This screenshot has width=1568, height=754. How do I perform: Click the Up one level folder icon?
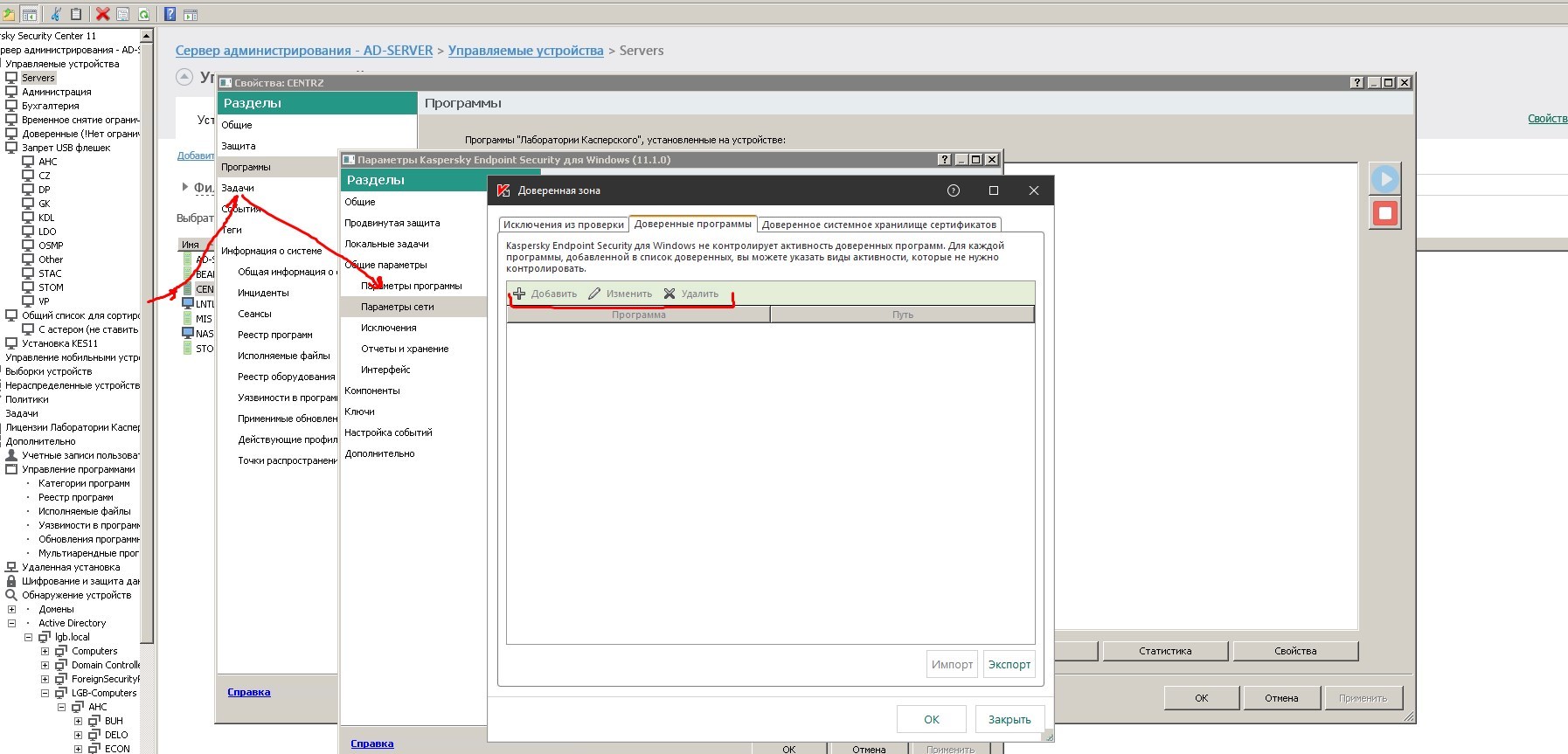[8, 14]
